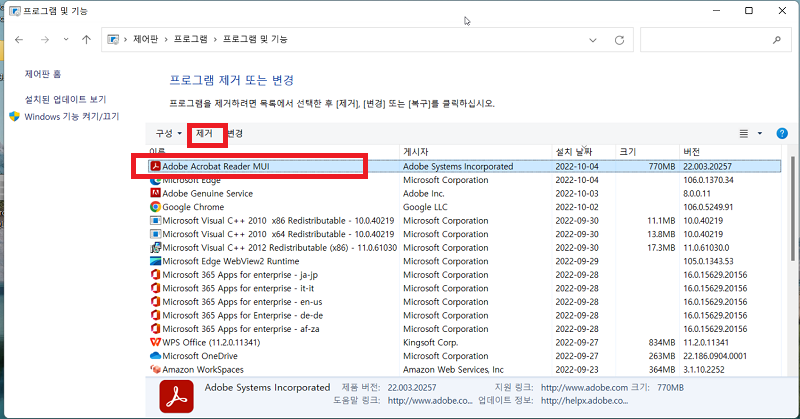The height and width of the screenshot is (419, 800).
Task: Select Microsoft OneDrive row name
Action: 200,356
